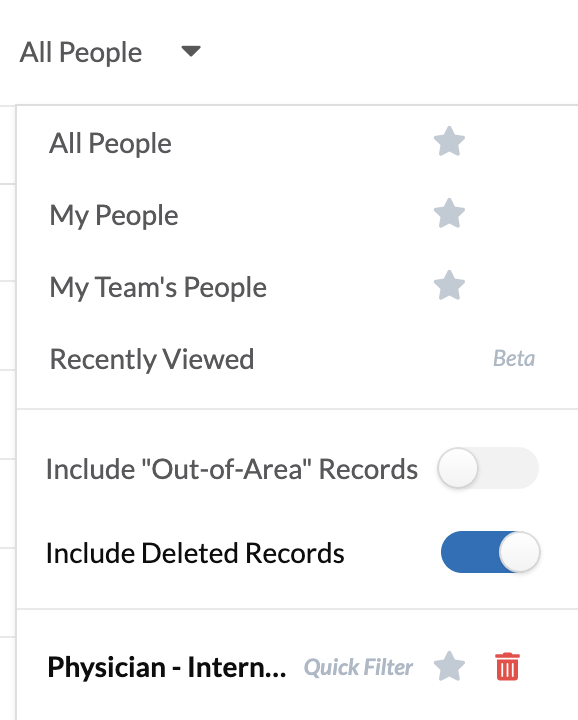Open the All People dropdown arrow

click(x=191, y=51)
